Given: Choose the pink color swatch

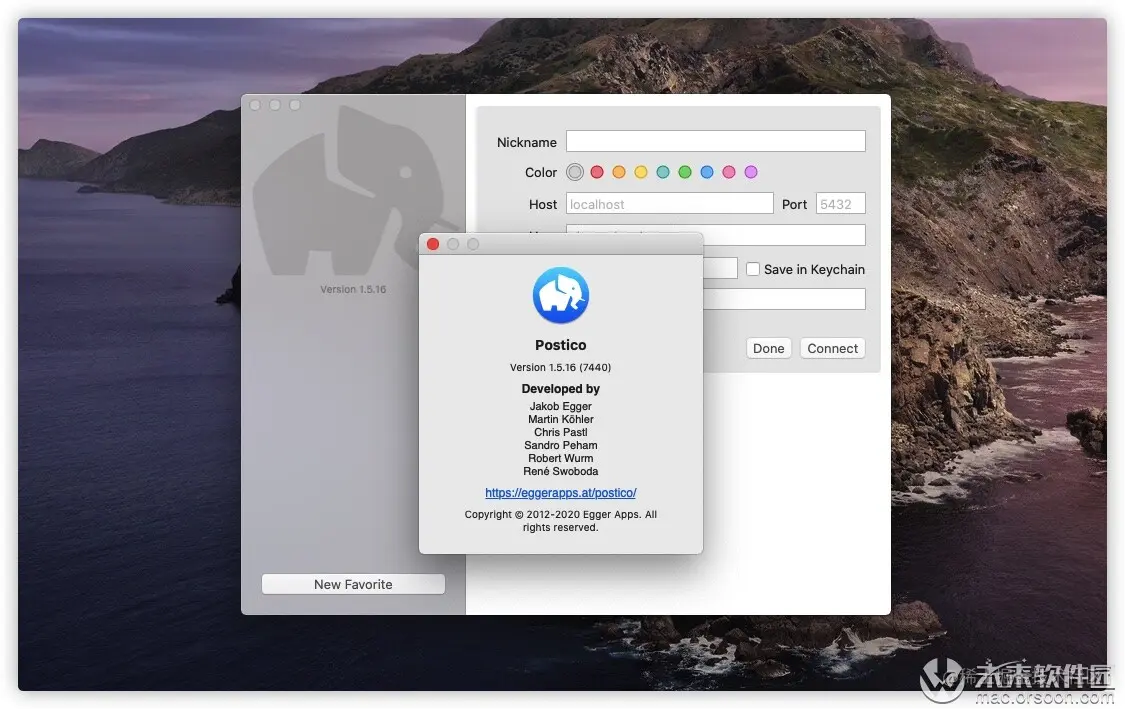Looking at the screenshot, I should coord(729,172).
